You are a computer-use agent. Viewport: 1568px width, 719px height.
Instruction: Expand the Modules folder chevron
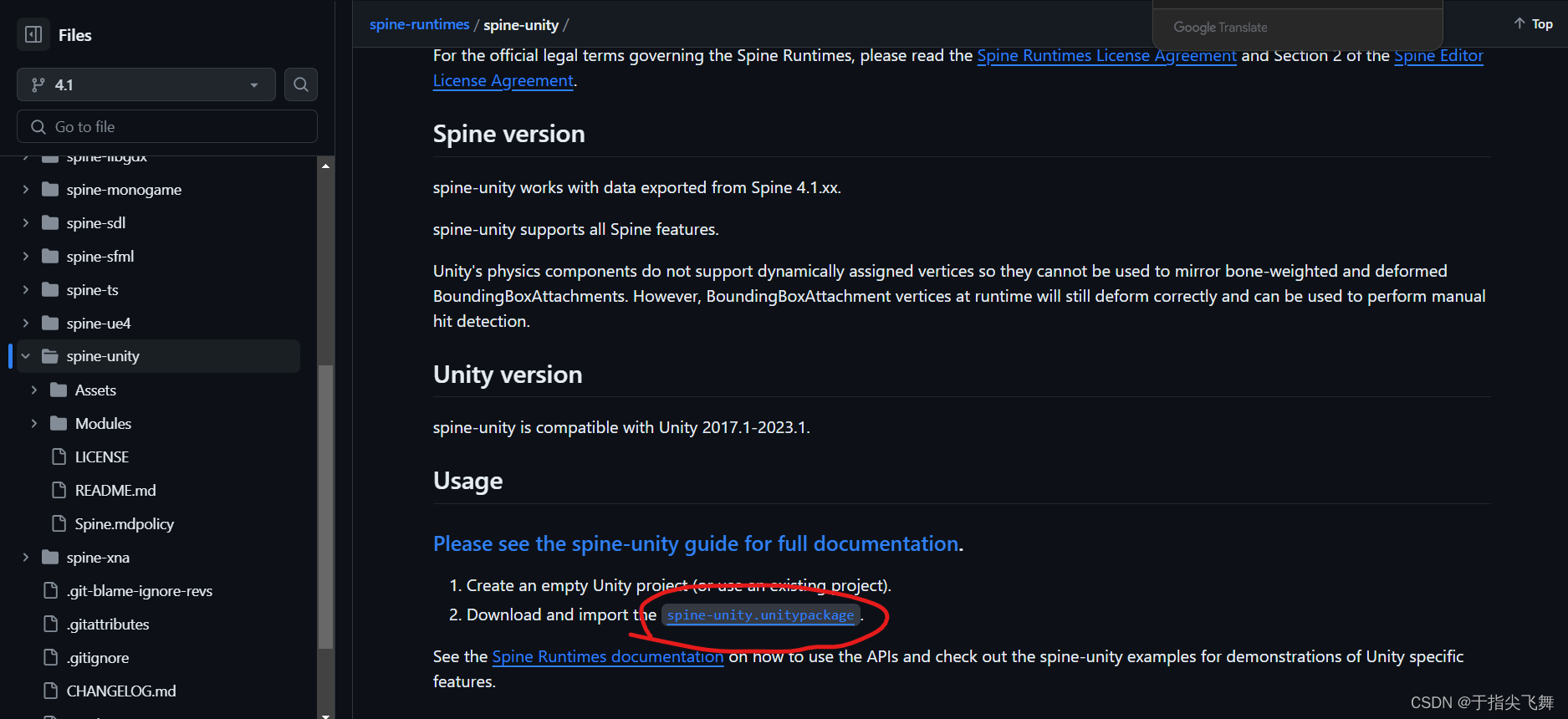click(x=34, y=424)
